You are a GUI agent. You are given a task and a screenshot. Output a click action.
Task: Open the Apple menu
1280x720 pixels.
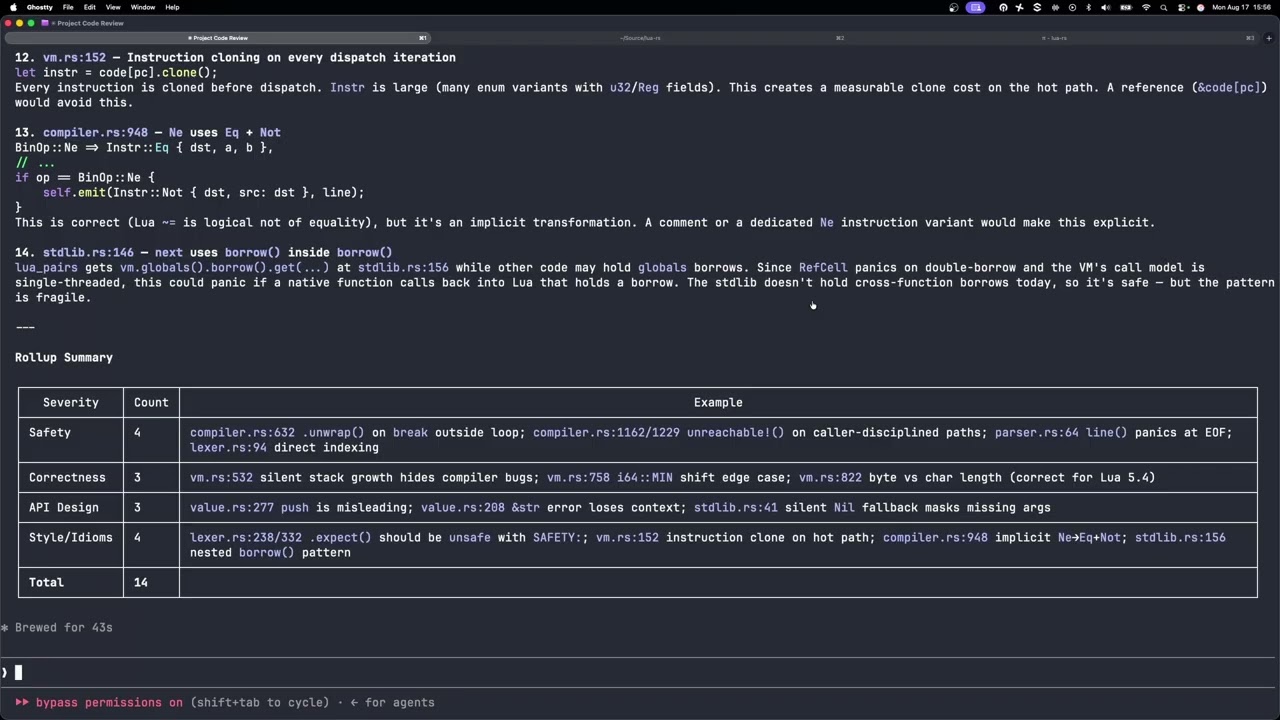pyautogui.click(x=13, y=7)
